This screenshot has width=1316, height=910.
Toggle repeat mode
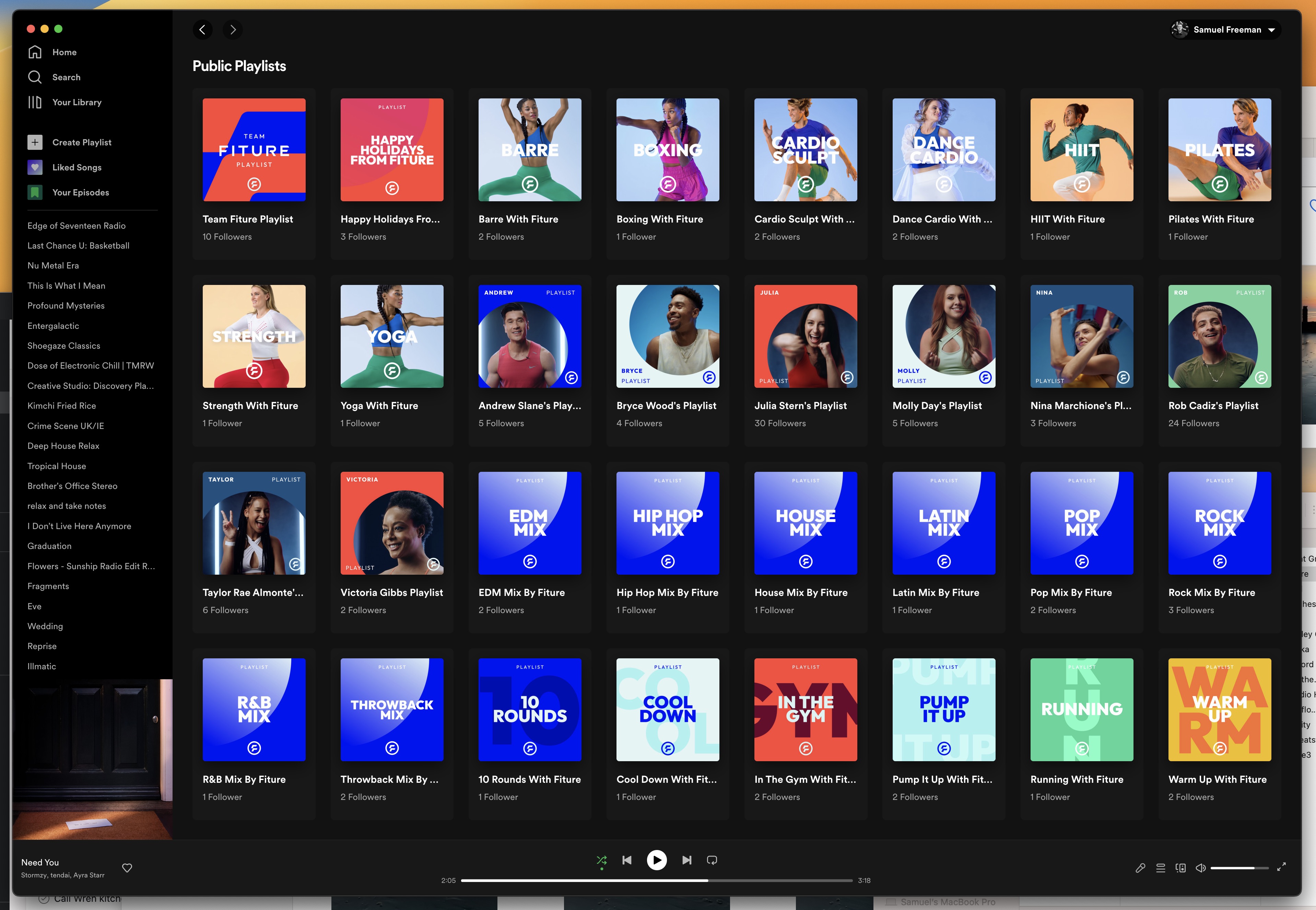[x=712, y=860]
